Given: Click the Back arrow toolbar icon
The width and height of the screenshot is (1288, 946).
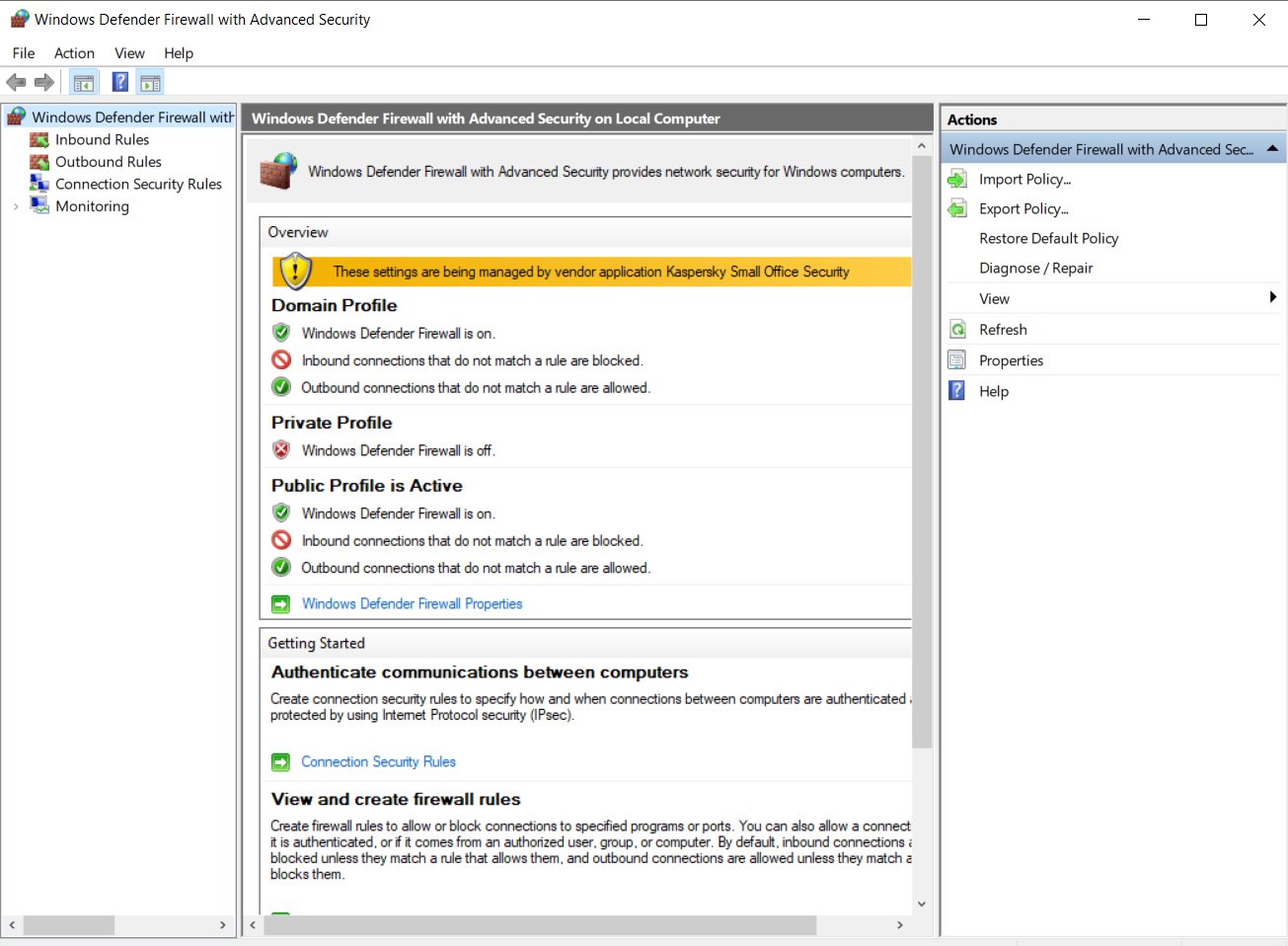Looking at the screenshot, I should 16,83.
